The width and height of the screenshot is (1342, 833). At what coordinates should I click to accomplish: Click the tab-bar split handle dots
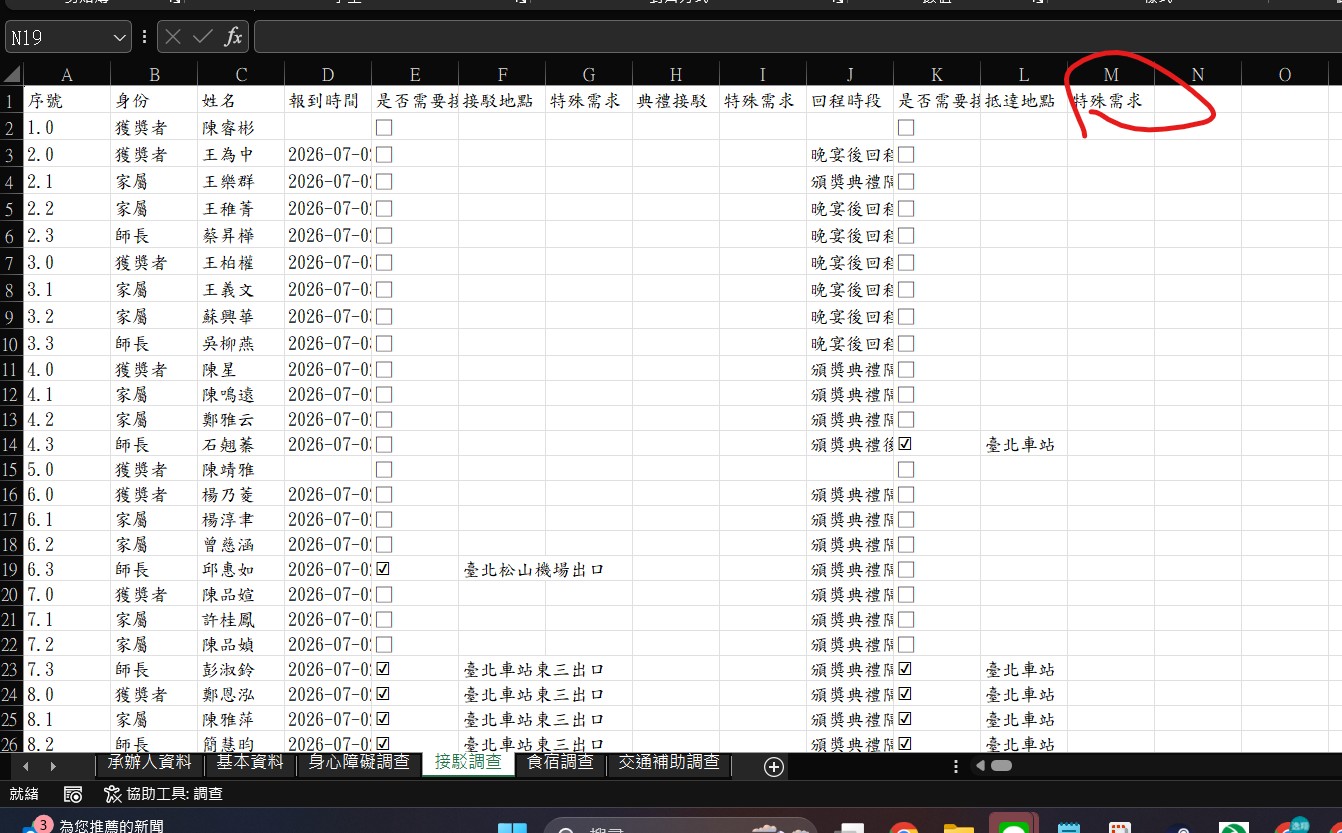(956, 766)
